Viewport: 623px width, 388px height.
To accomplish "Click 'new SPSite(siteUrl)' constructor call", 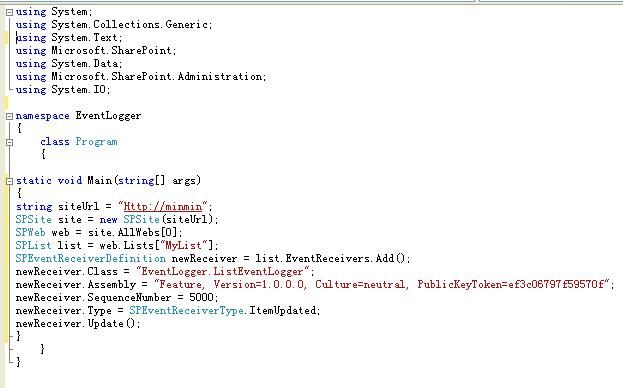I will [156, 219].
